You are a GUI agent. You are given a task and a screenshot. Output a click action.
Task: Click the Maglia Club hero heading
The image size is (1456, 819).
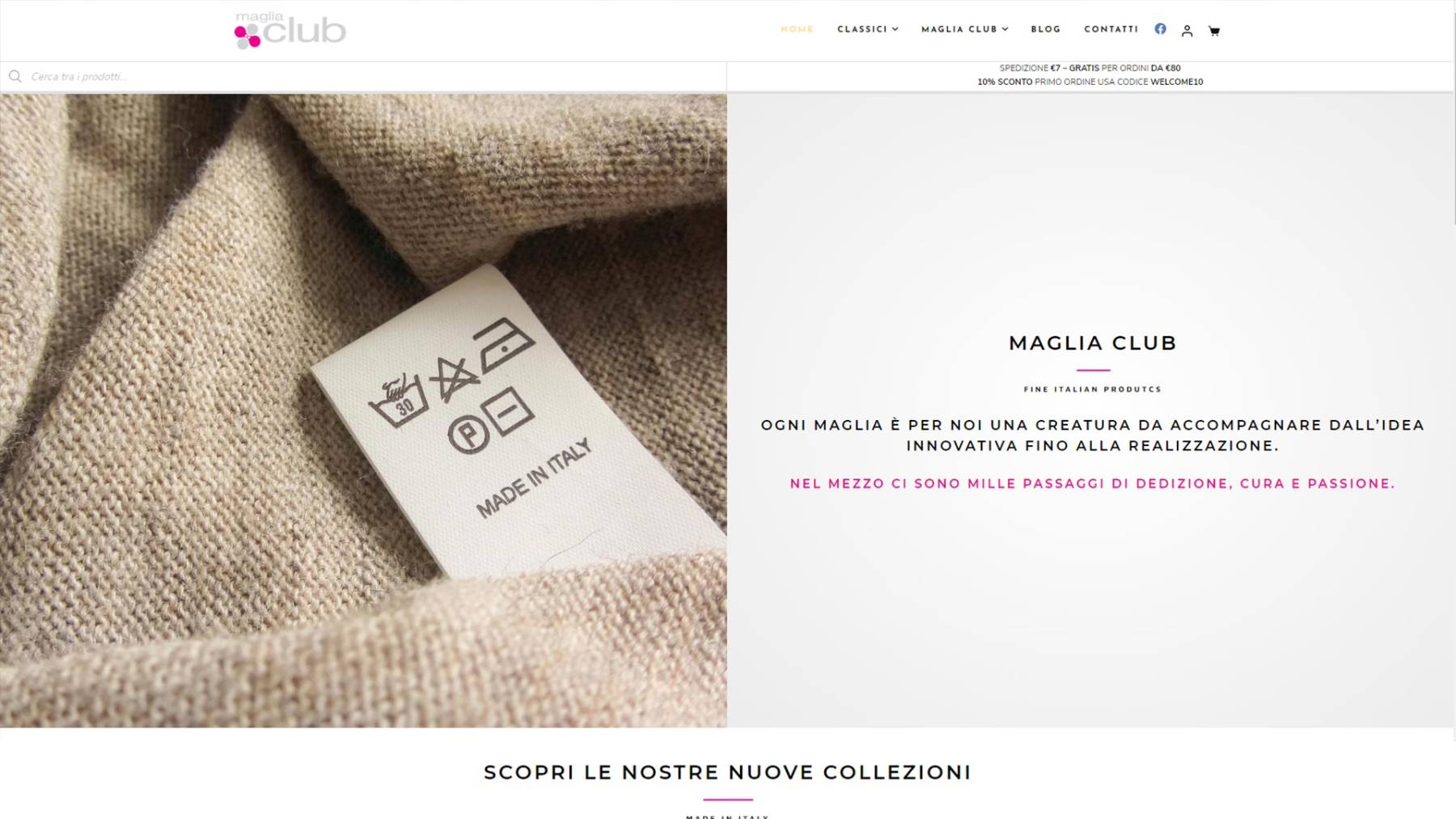pos(1092,342)
